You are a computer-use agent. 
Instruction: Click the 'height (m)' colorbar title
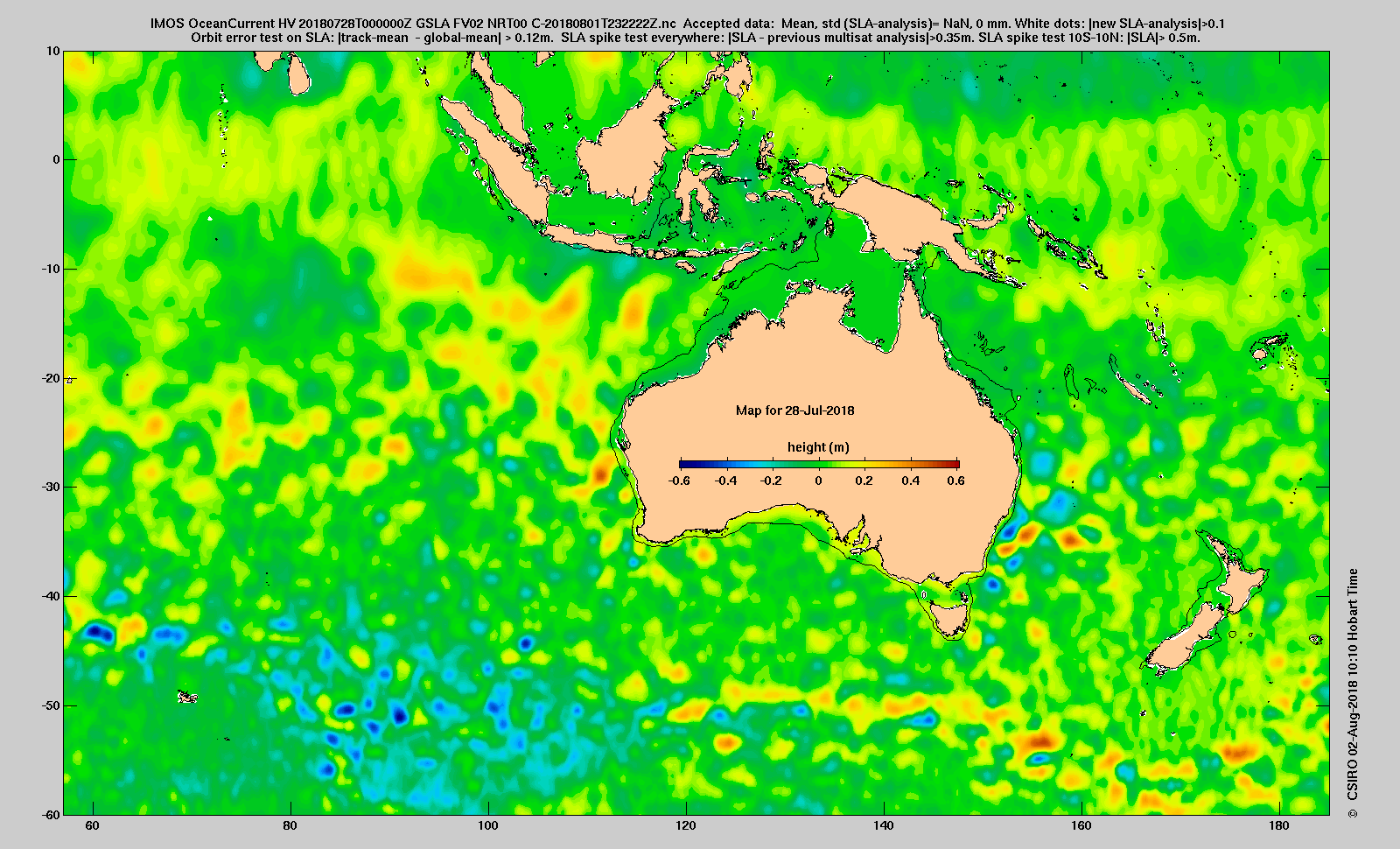pos(818,446)
